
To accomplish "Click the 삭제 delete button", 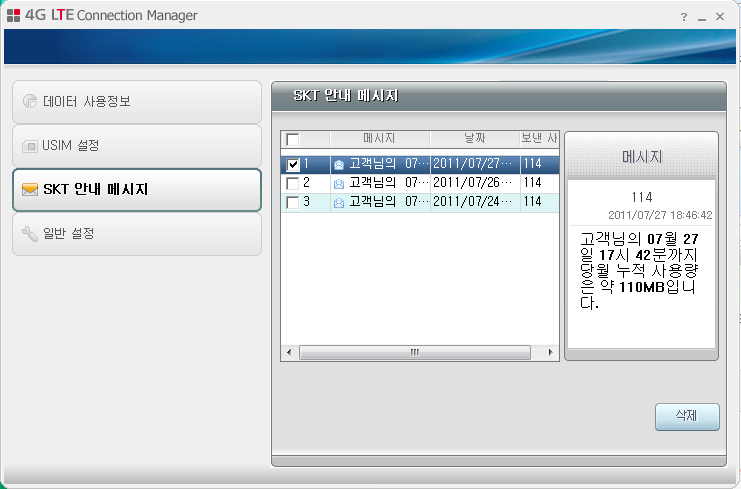I will click(x=687, y=417).
